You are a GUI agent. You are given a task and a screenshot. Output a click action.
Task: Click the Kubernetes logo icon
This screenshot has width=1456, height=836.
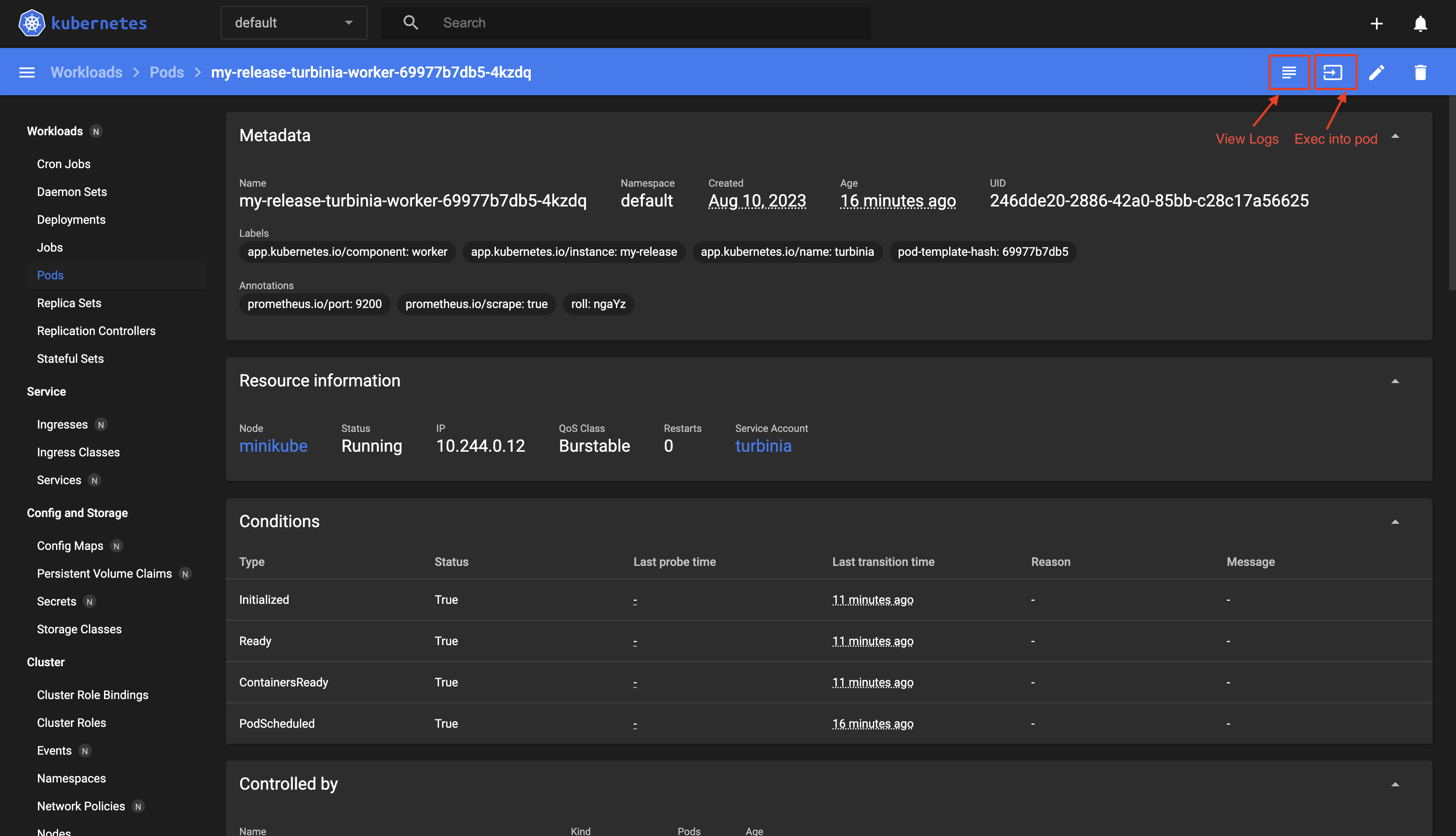pyautogui.click(x=32, y=23)
